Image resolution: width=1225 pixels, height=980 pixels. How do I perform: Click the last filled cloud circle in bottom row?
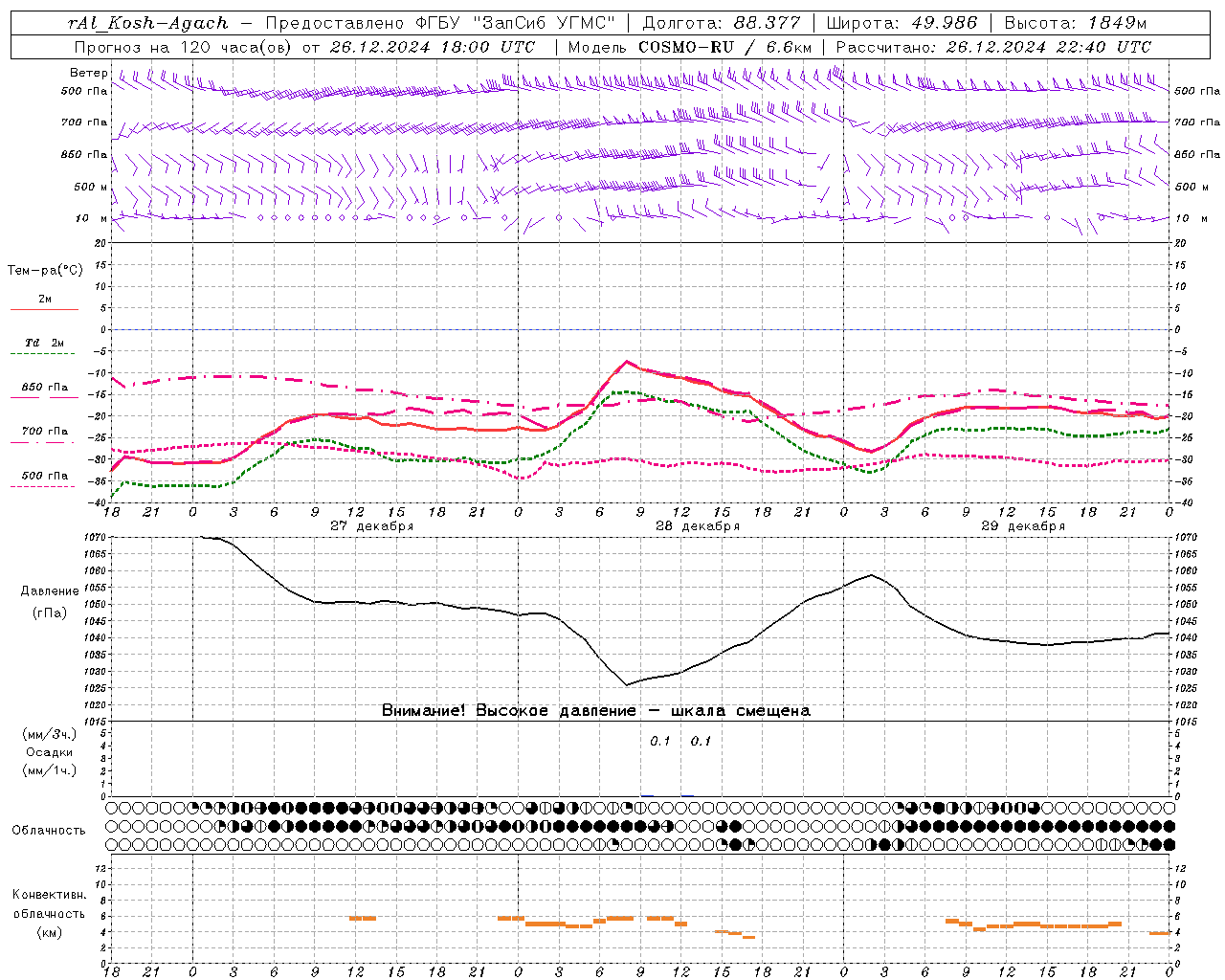point(1169,845)
